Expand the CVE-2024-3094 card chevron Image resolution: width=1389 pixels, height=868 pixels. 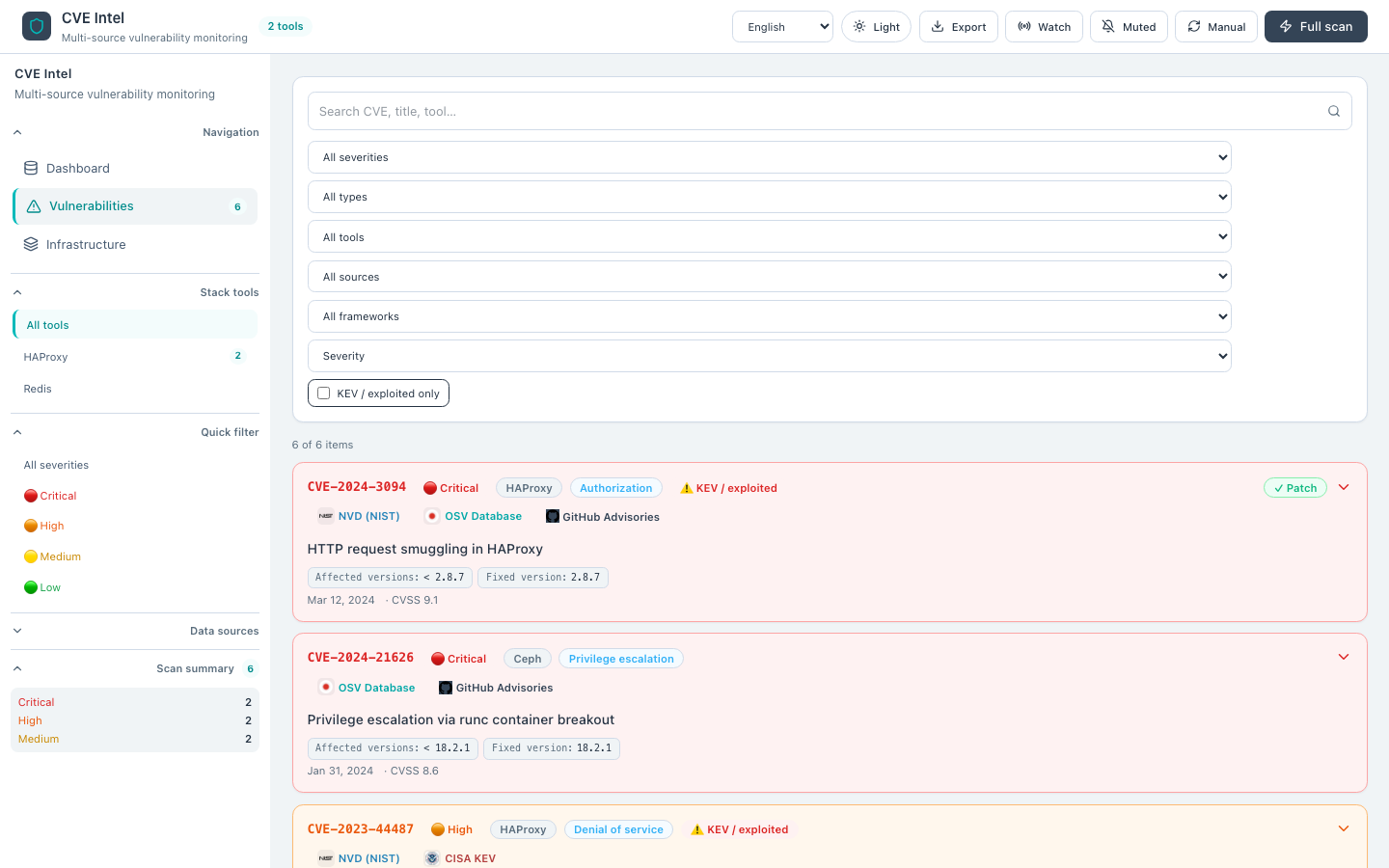pos(1344,487)
